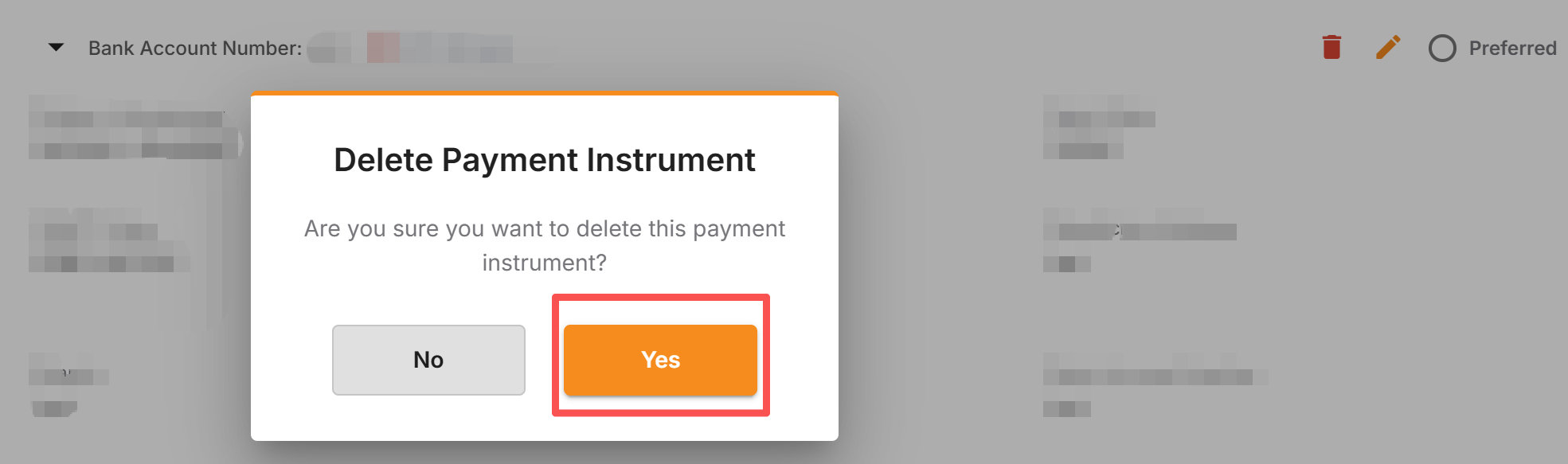Confirm deletion with the Yes button
The height and width of the screenshot is (464, 1568).
tap(660, 360)
